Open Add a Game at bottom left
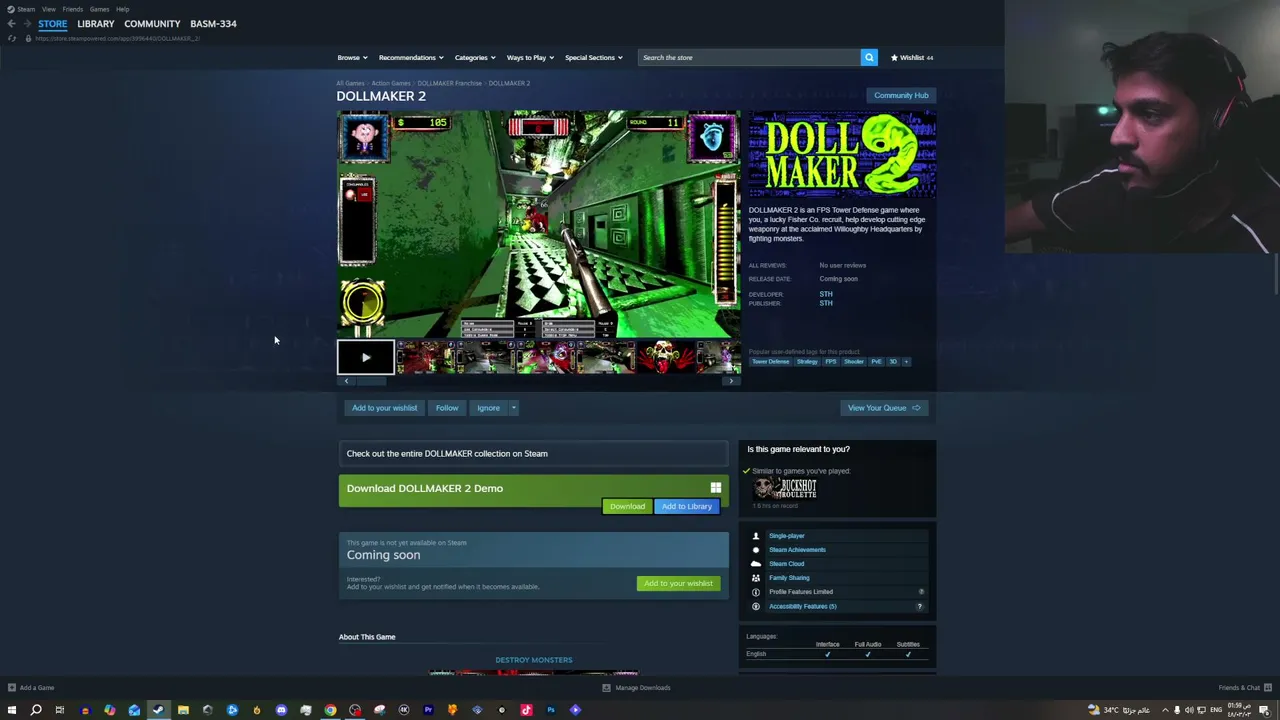The image size is (1280, 720). (x=31, y=688)
